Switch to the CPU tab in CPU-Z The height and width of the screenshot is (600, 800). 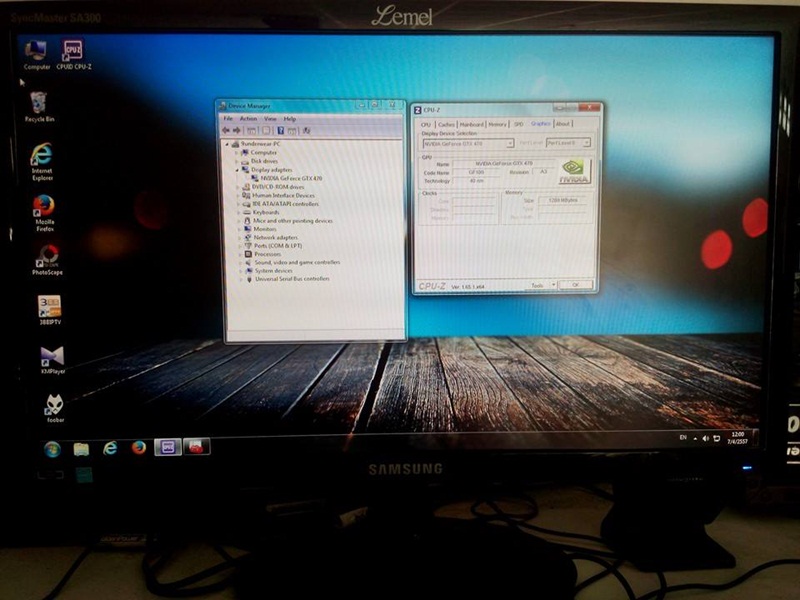426,124
